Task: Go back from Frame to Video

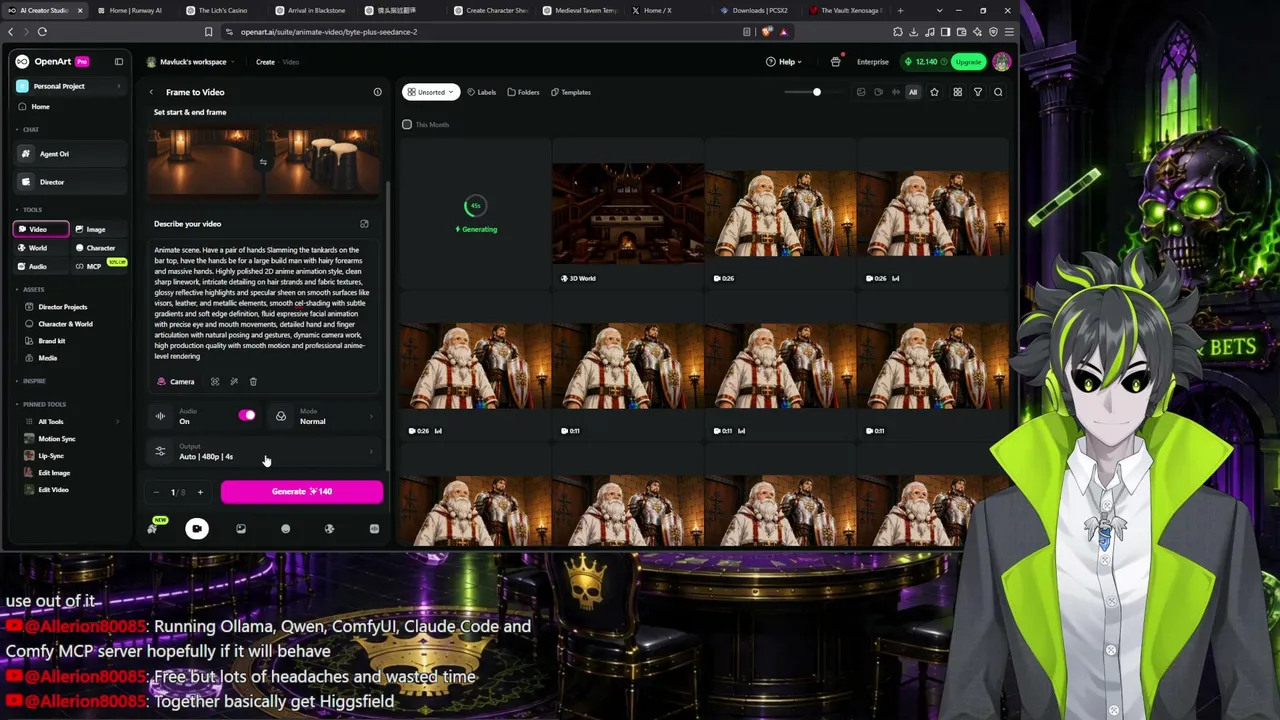Action: [151, 92]
